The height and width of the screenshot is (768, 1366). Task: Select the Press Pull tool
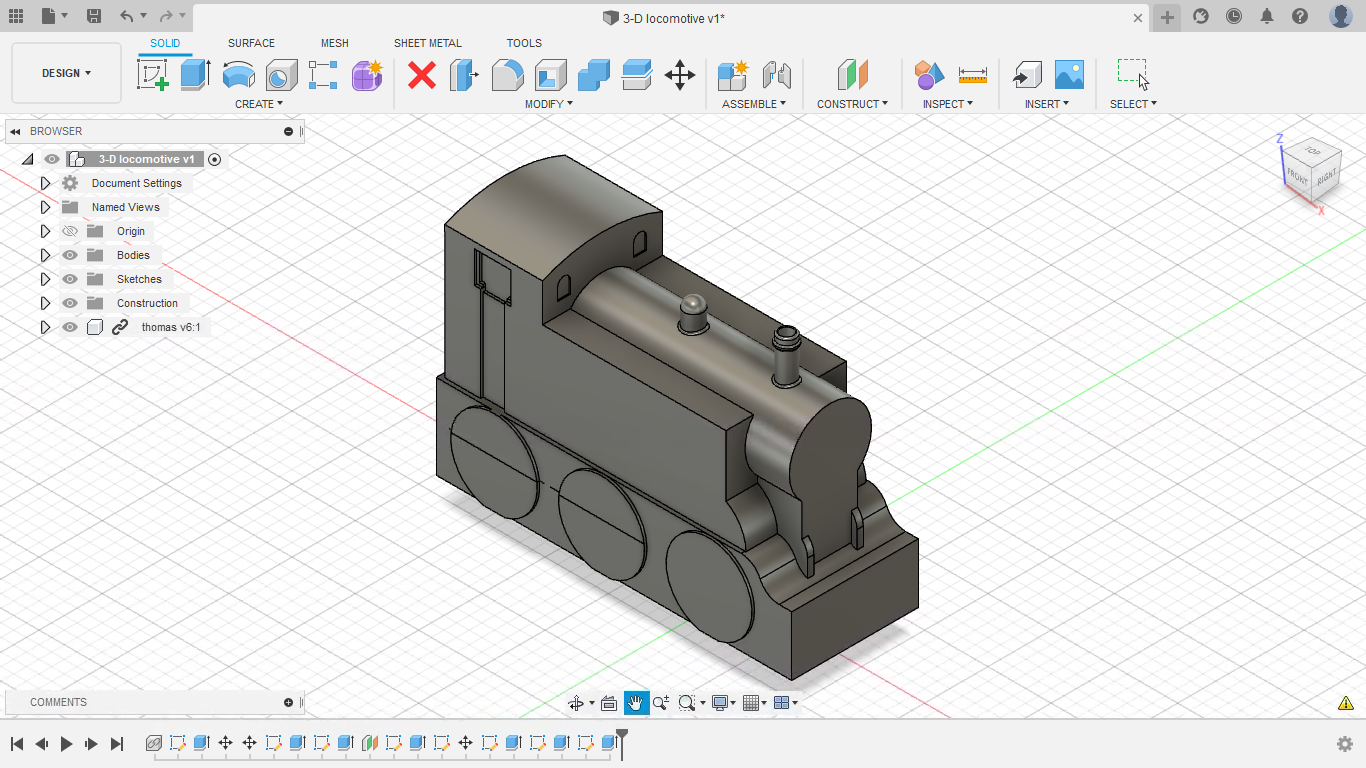pos(464,75)
